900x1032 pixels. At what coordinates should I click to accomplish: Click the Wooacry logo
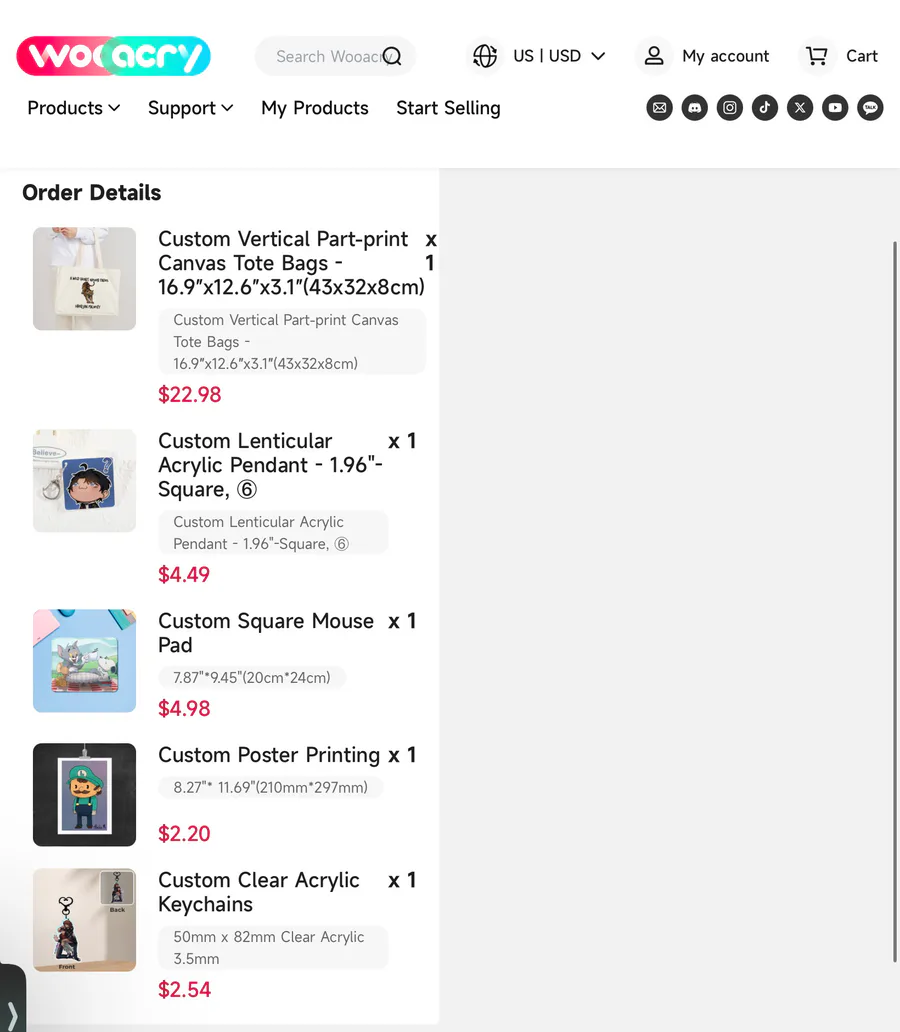(113, 56)
